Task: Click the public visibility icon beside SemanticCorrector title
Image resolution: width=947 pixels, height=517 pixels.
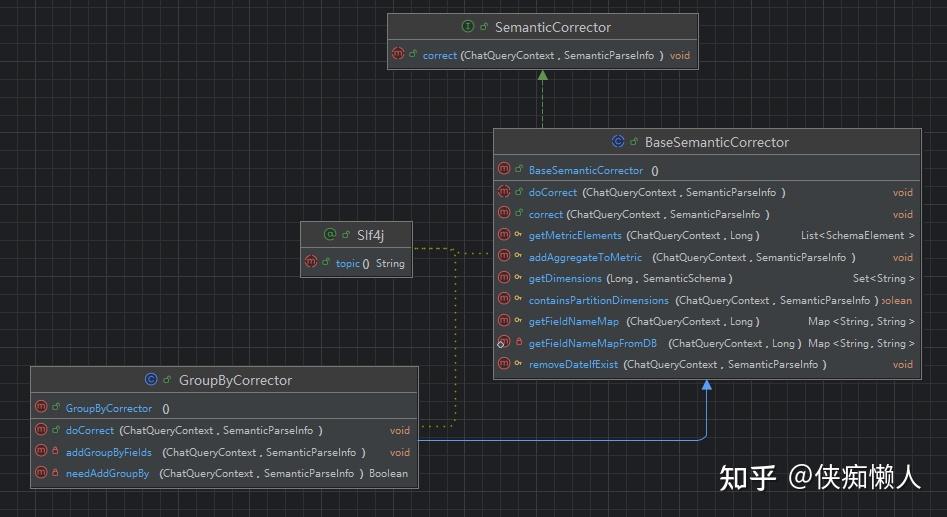Action: [484, 27]
